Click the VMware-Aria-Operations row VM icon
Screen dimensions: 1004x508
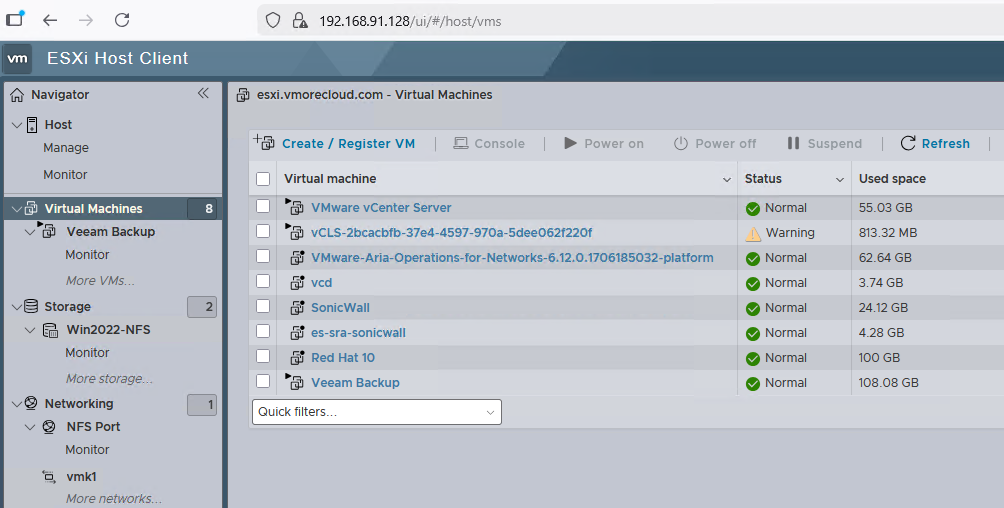tap(297, 258)
